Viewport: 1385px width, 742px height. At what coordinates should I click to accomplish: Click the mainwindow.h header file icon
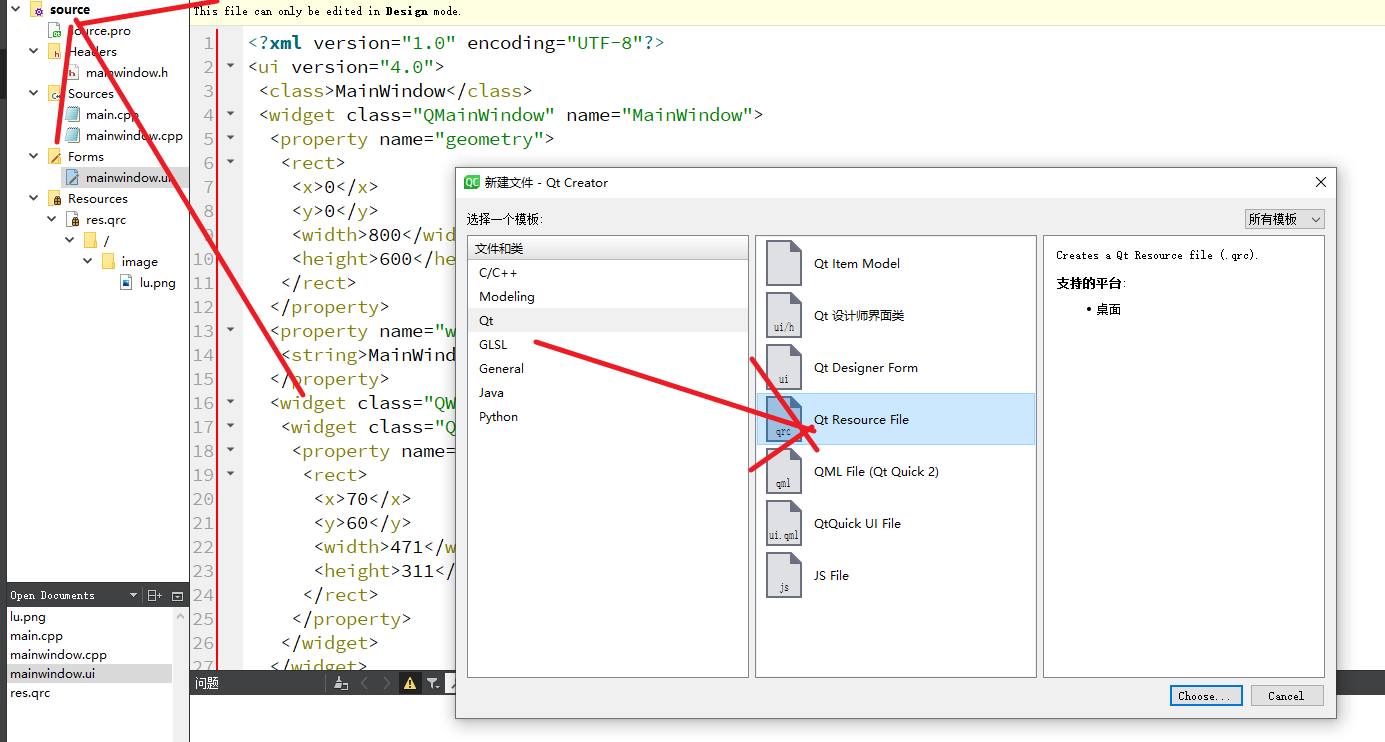click(x=73, y=73)
